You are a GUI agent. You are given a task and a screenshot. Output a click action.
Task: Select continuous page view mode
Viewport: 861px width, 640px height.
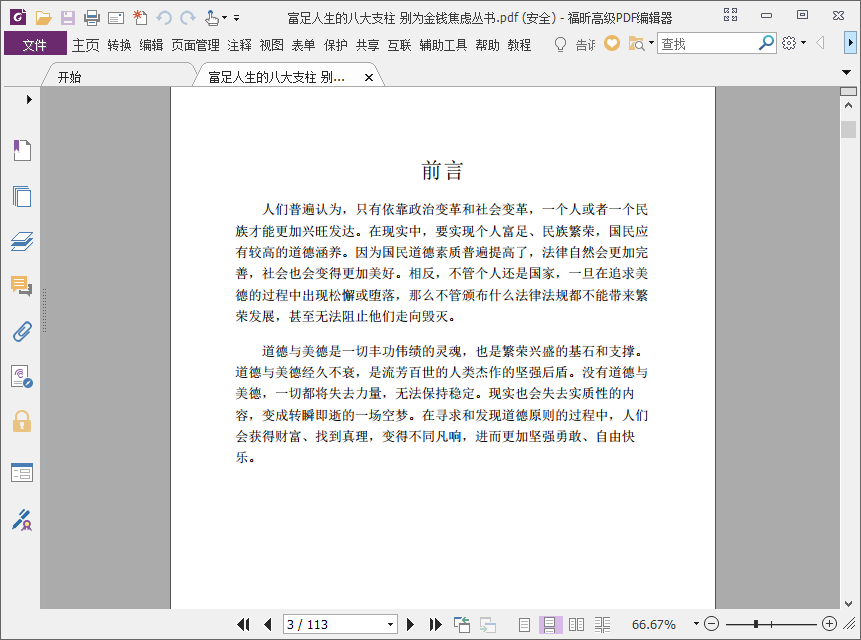(x=550, y=624)
